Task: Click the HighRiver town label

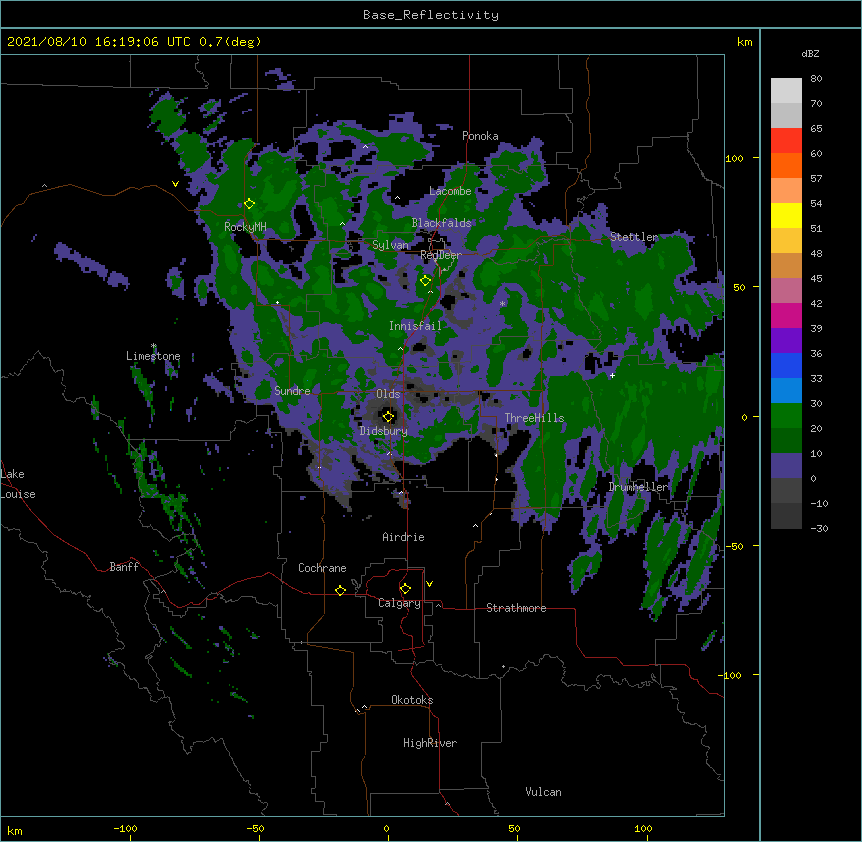Action: pos(430,743)
